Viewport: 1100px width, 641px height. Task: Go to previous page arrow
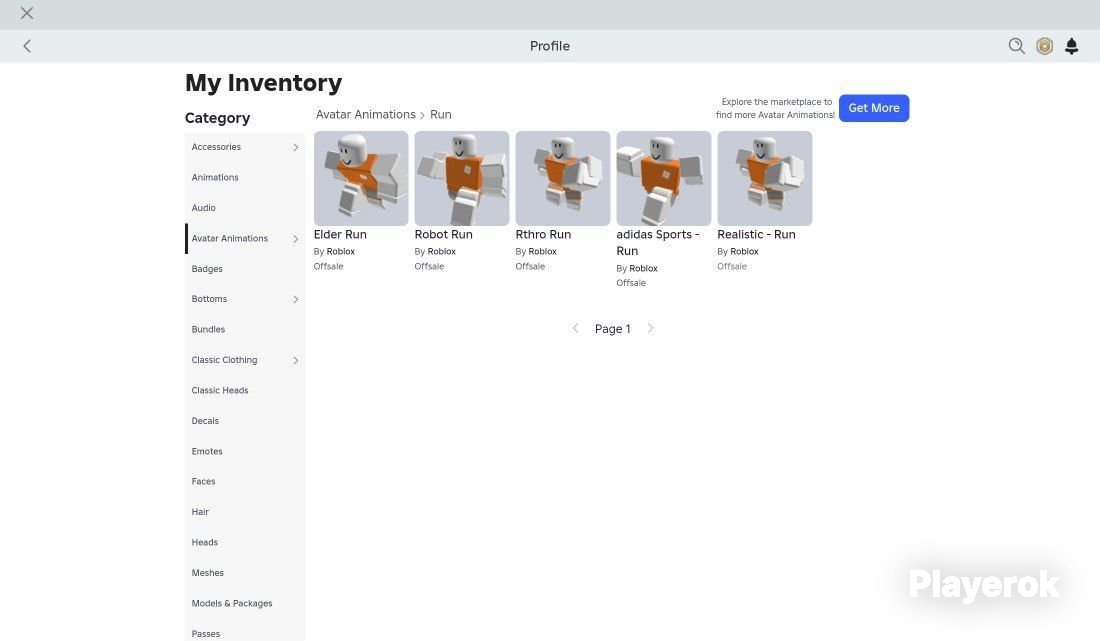(x=575, y=328)
